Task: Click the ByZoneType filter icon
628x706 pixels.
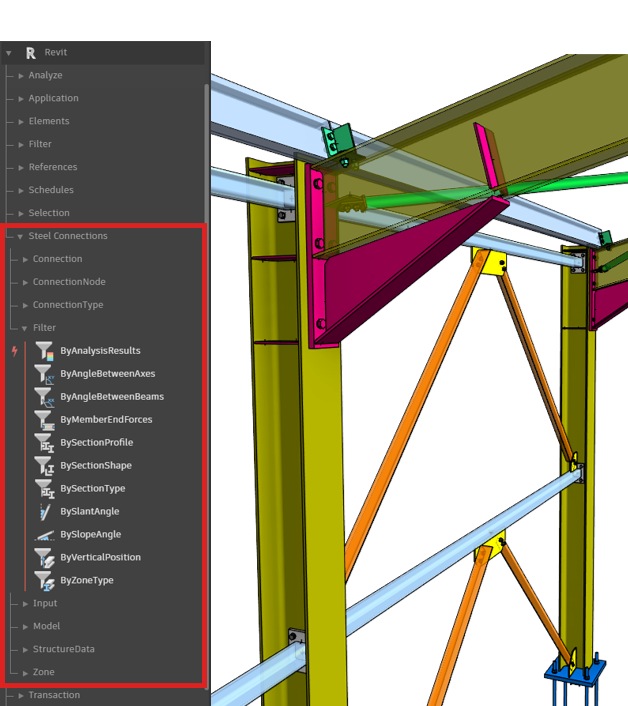Action: 45,580
